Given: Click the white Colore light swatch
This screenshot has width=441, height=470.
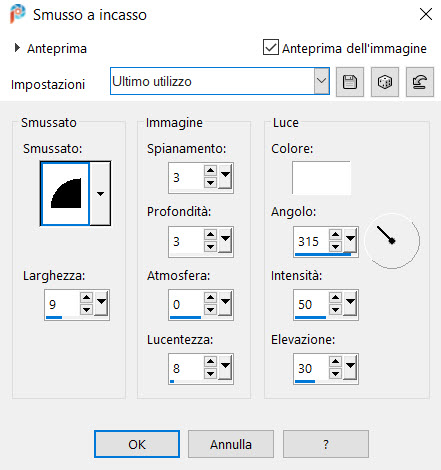Looking at the screenshot, I should tap(321, 178).
